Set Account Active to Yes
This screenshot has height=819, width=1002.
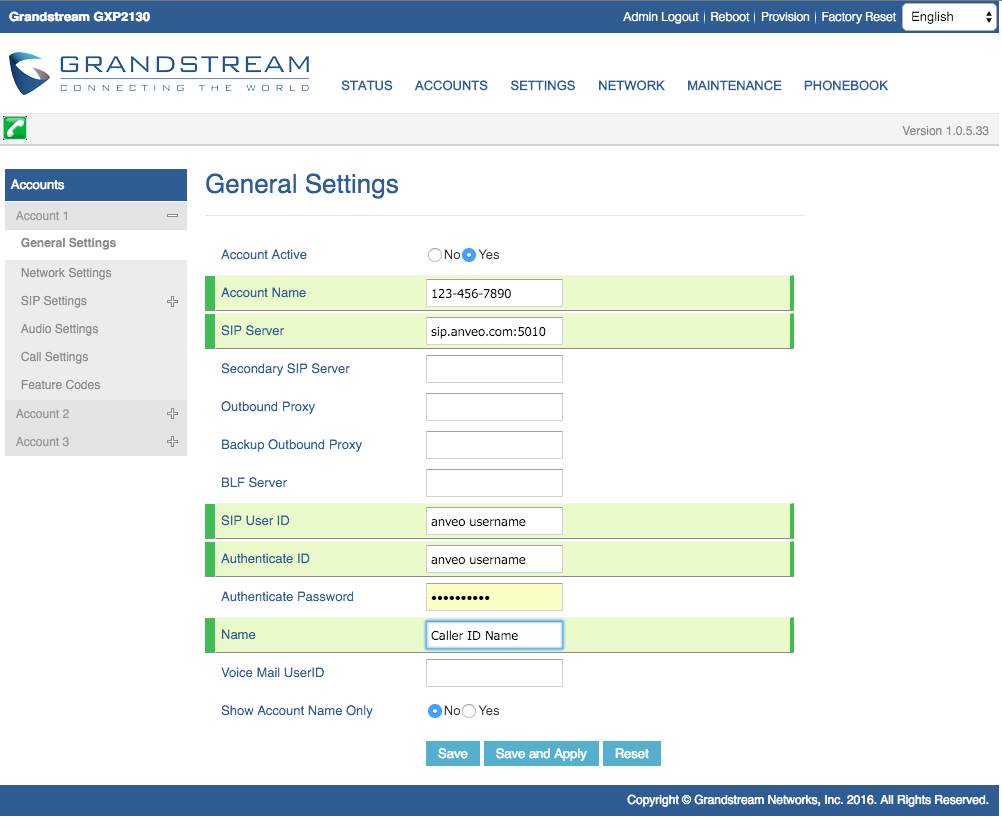469,255
